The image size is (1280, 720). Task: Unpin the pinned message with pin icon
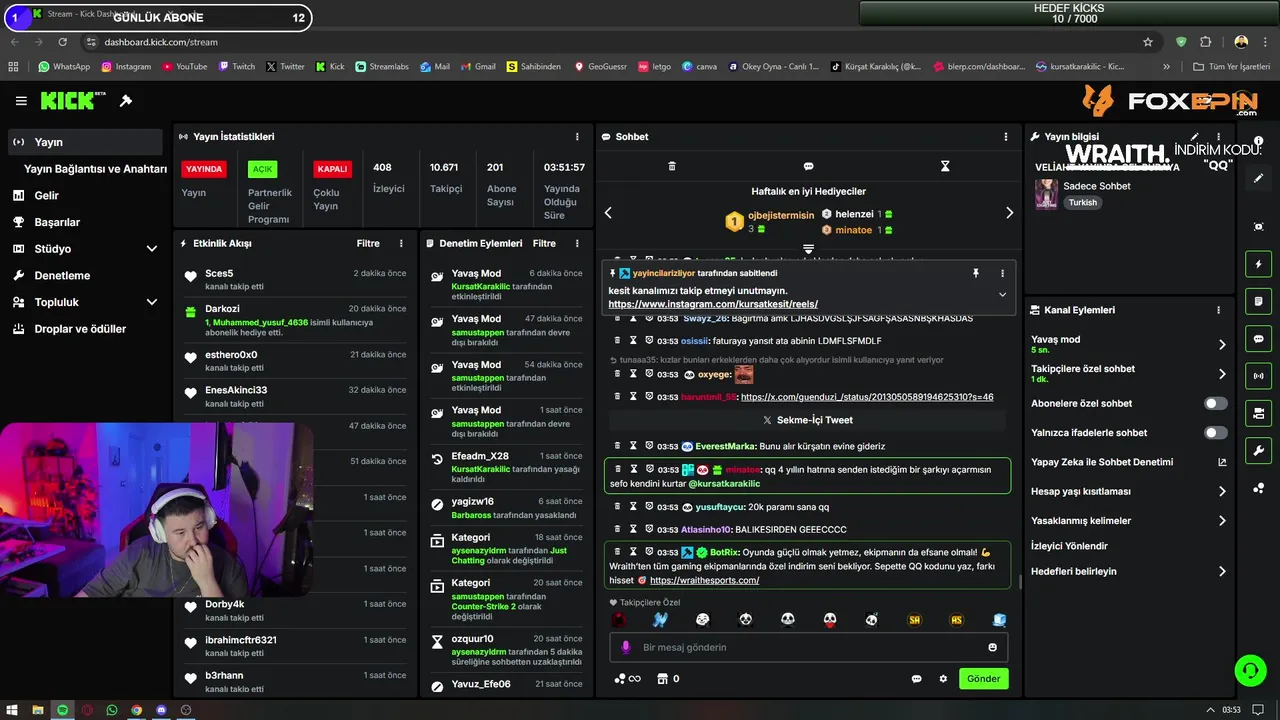click(976, 273)
